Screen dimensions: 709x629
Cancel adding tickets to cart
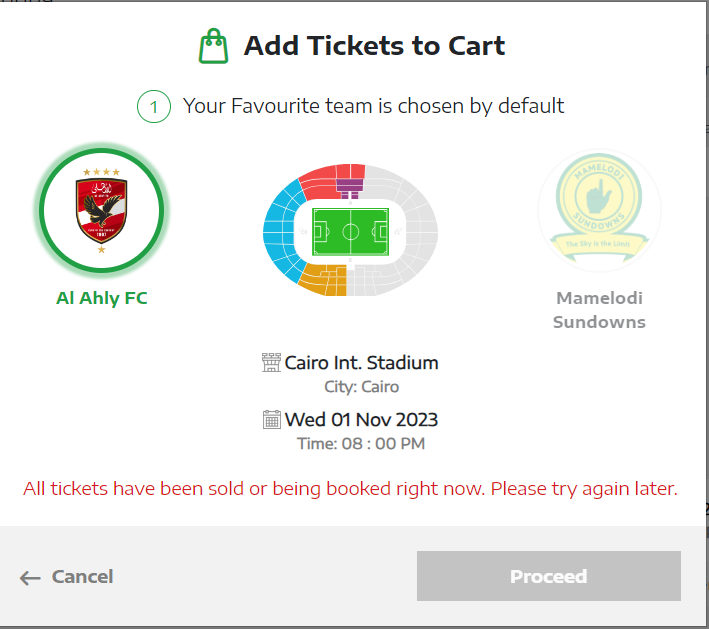82,577
